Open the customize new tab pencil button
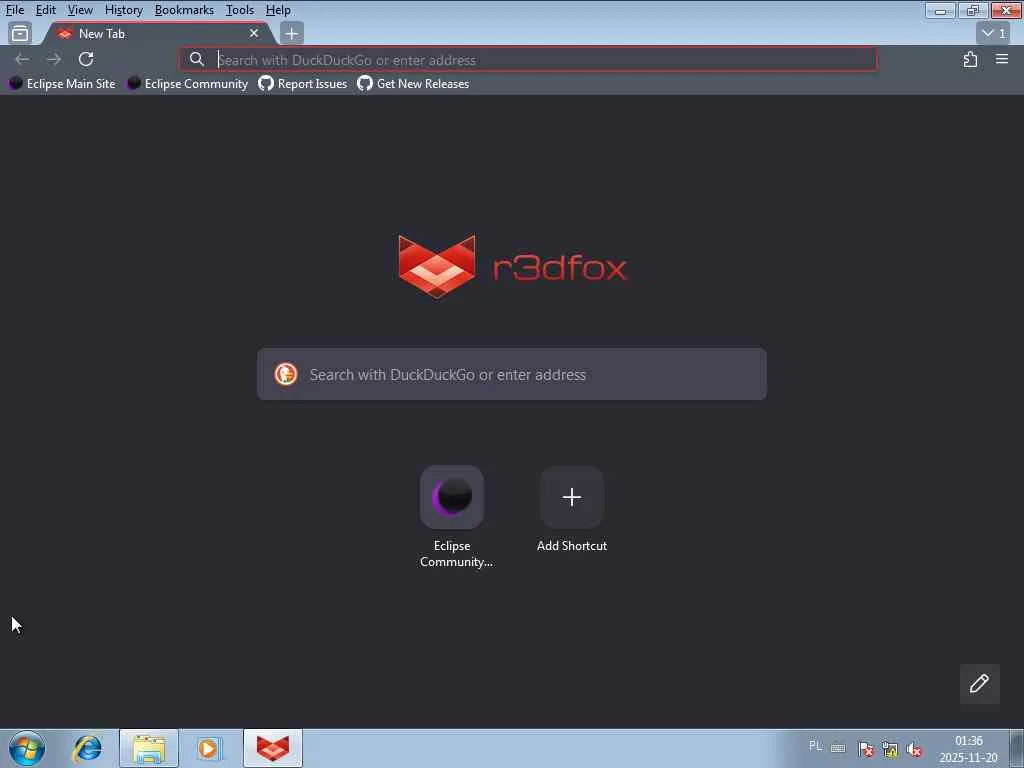Viewport: 1024px width, 768px height. 979,684
